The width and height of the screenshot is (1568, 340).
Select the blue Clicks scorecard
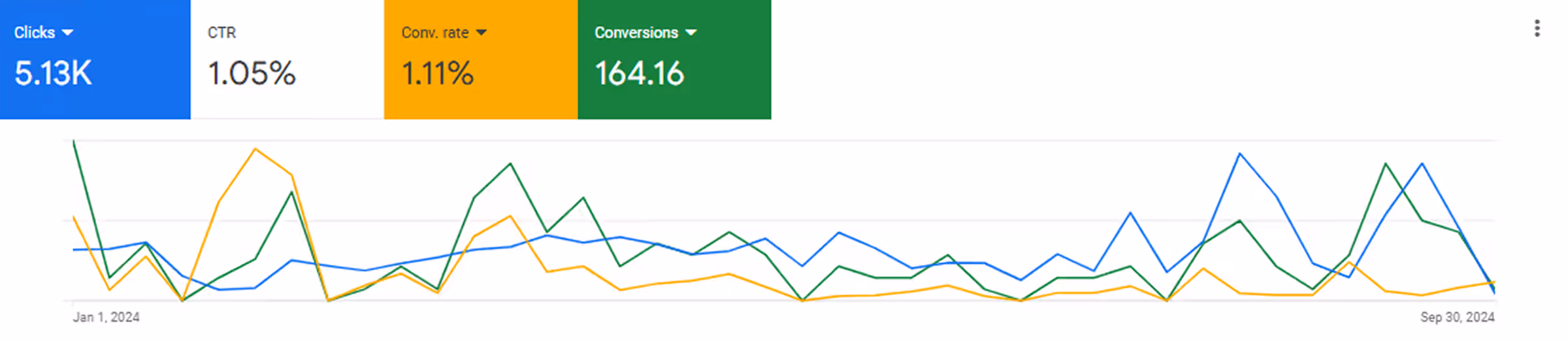[x=95, y=59]
